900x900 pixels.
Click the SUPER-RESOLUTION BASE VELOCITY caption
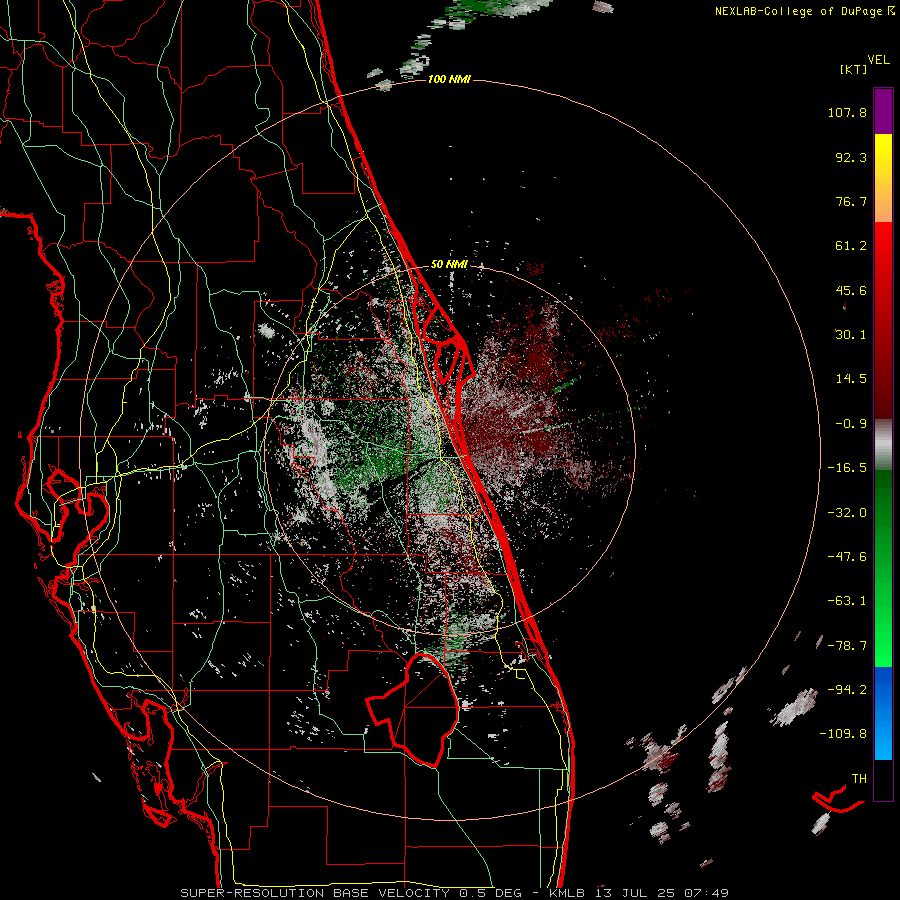pyautogui.click(x=315, y=893)
